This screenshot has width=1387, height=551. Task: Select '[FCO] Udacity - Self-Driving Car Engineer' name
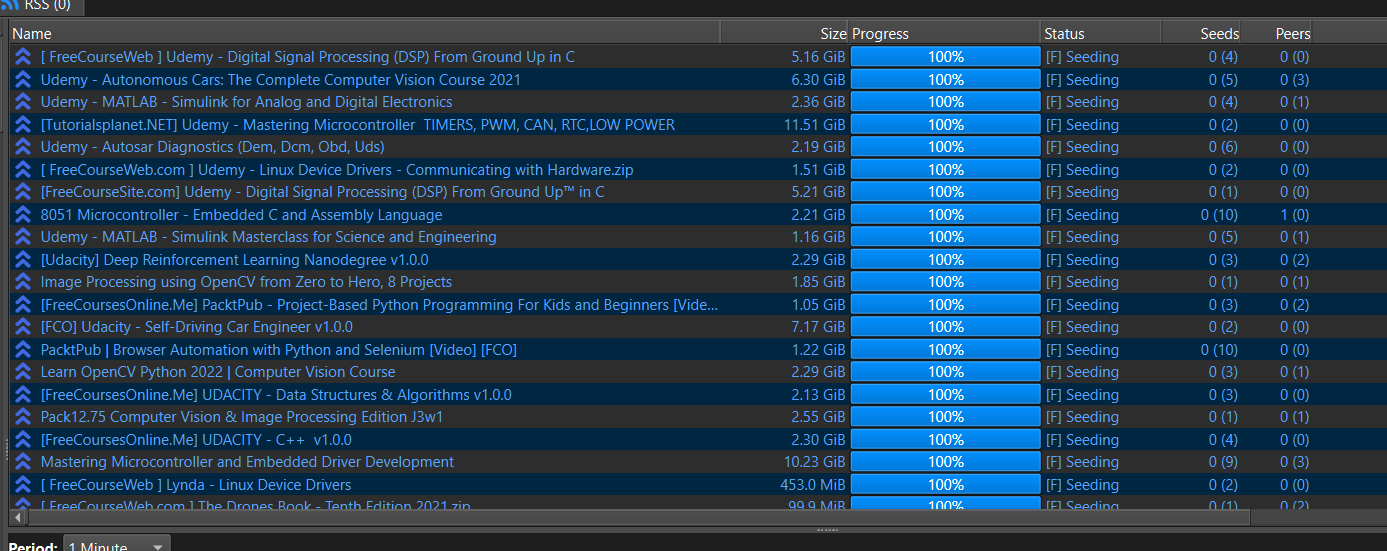click(197, 327)
